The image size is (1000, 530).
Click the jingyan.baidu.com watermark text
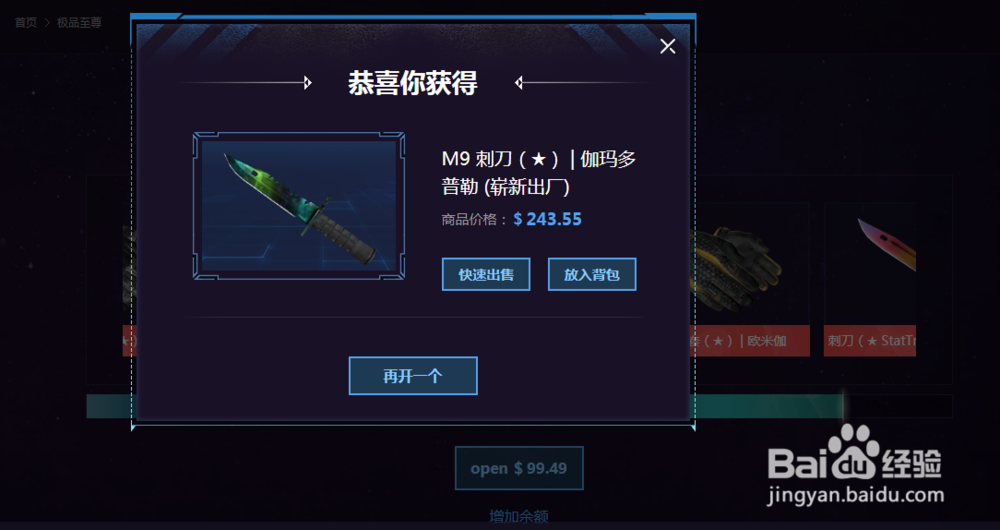[x=855, y=495]
